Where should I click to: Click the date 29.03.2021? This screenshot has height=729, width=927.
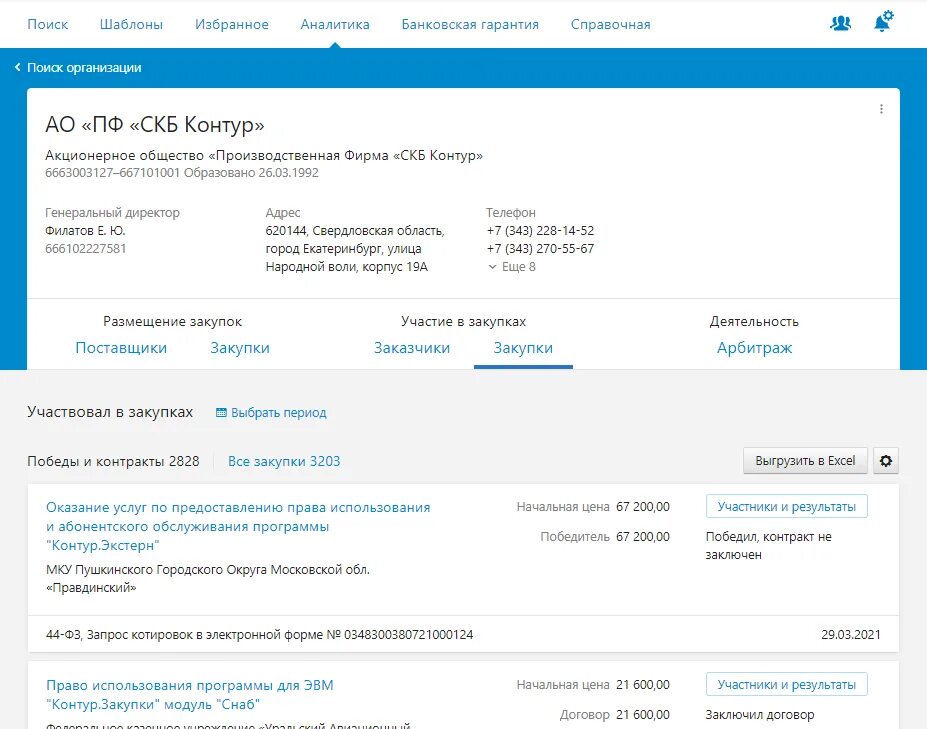pos(850,634)
